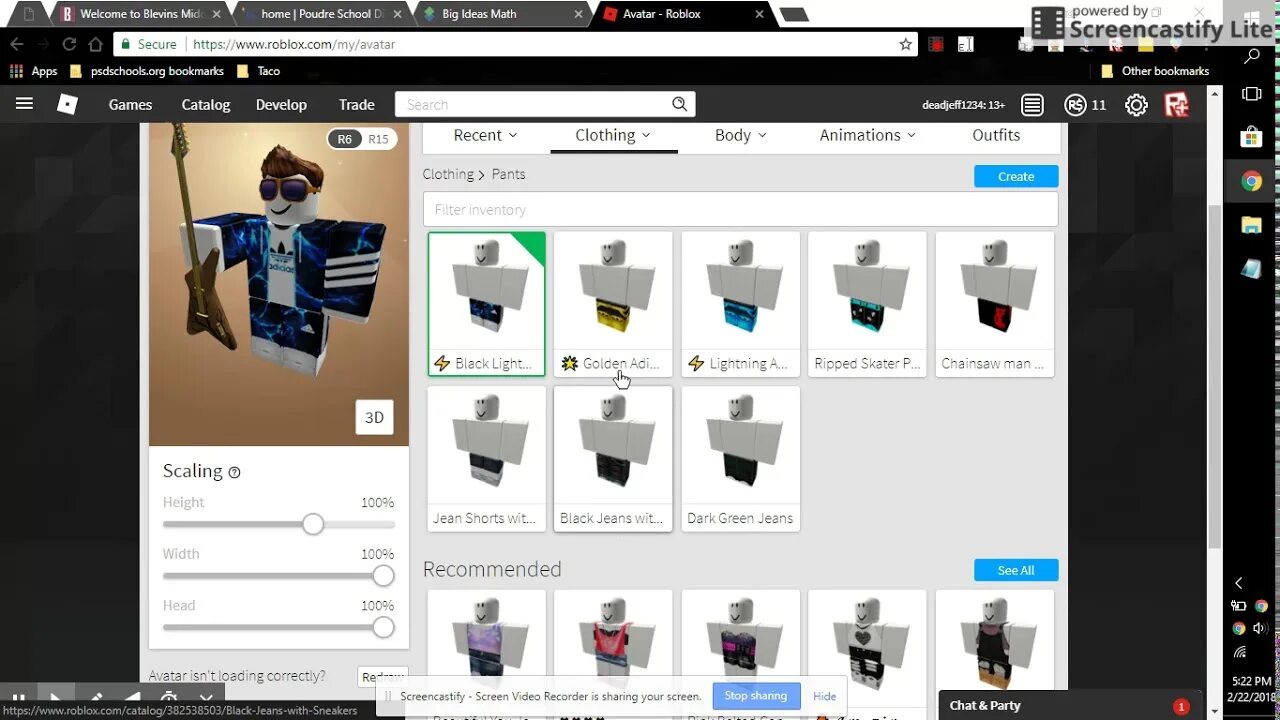This screenshot has width=1280, height=720.
Task: Click the Roblox logo home icon
Action: [67, 104]
